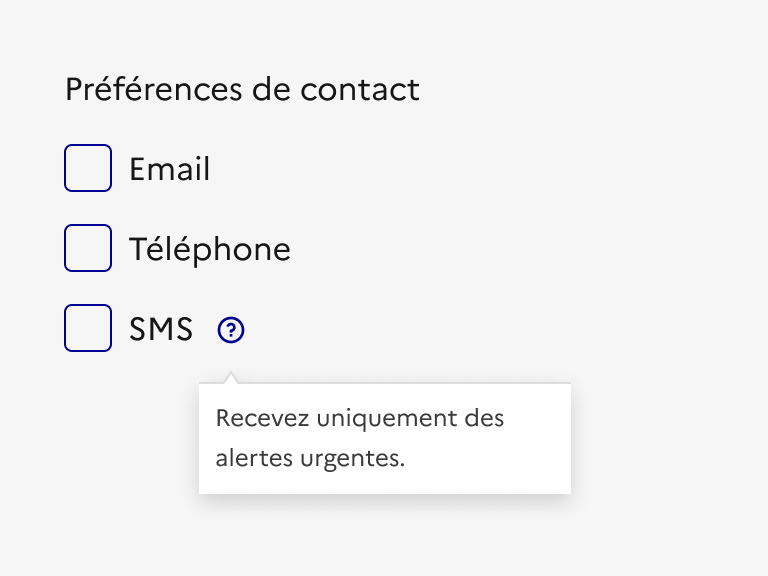The image size is (768, 576).
Task: Click the "SMS" label text
Action: click(x=161, y=329)
